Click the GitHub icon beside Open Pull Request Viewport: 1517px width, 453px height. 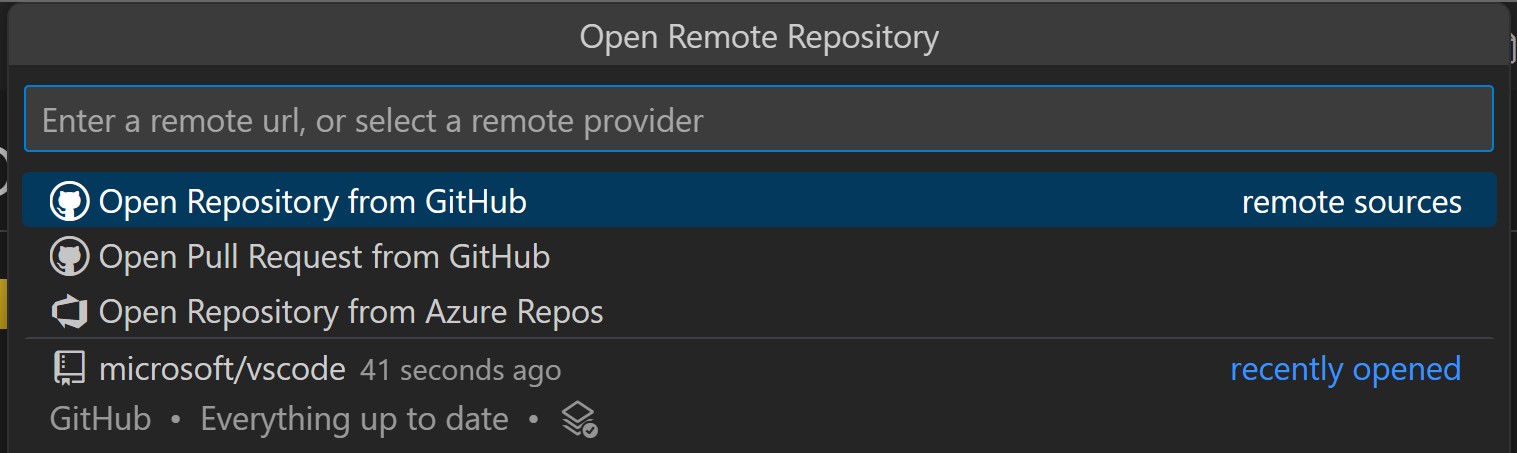click(x=69, y=258)
